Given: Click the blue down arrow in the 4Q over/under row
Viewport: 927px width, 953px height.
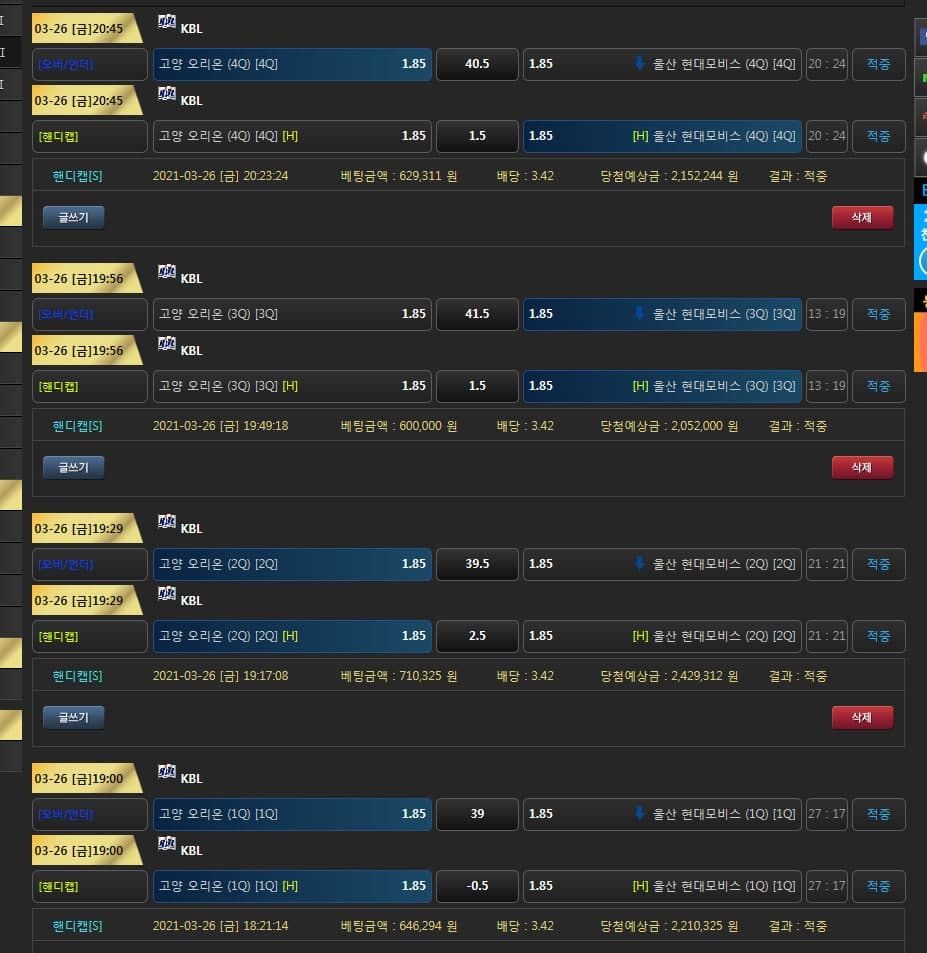Looking at the screenshot, I should pyautogui.click(x=640, y=64).
